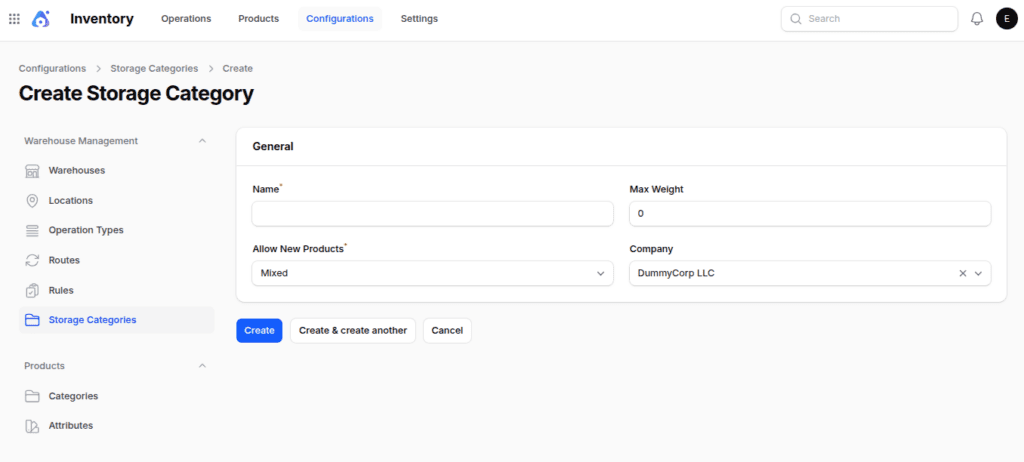Screen dimensions: 1024x462
Task: Collapse the Warehouse Management section
Action: tap(202, 141)
